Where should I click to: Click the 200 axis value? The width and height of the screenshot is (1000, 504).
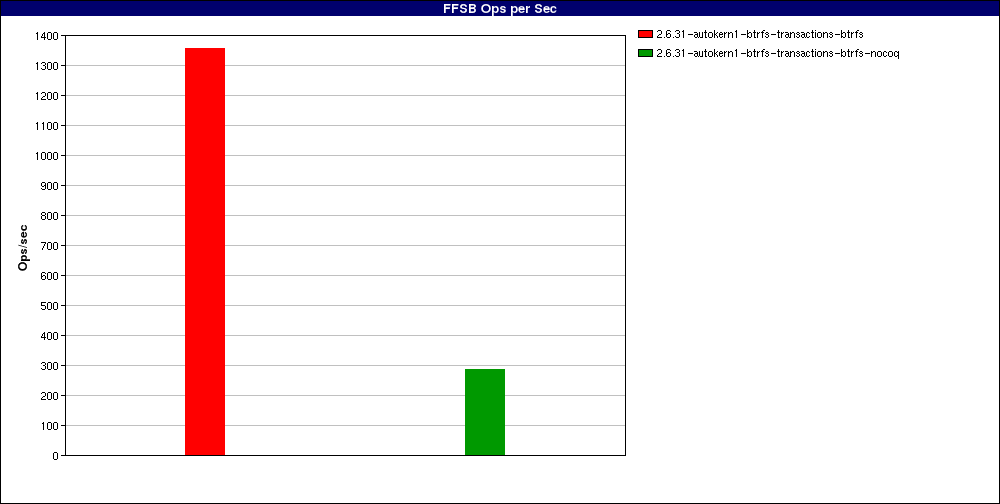click(49, 396)
